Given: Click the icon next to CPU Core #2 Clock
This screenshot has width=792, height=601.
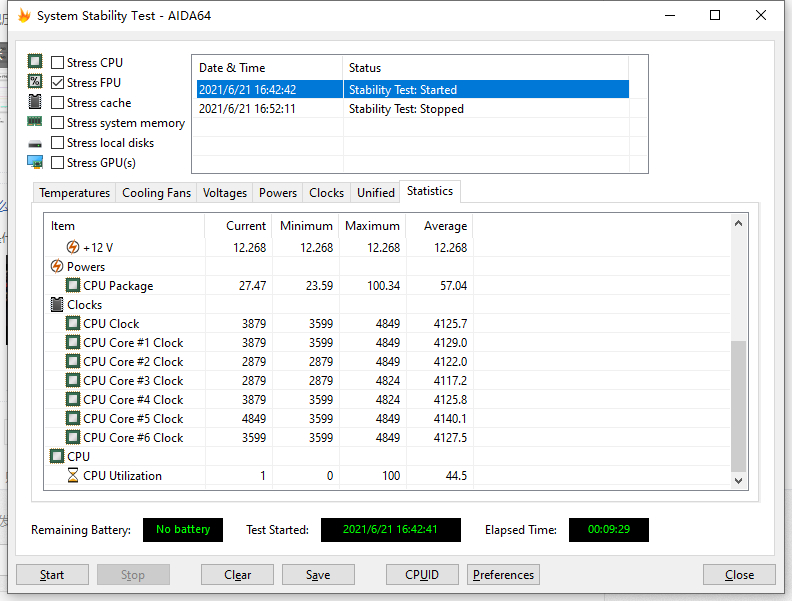Looking at the screenshot, I should [x=73, y=362].
